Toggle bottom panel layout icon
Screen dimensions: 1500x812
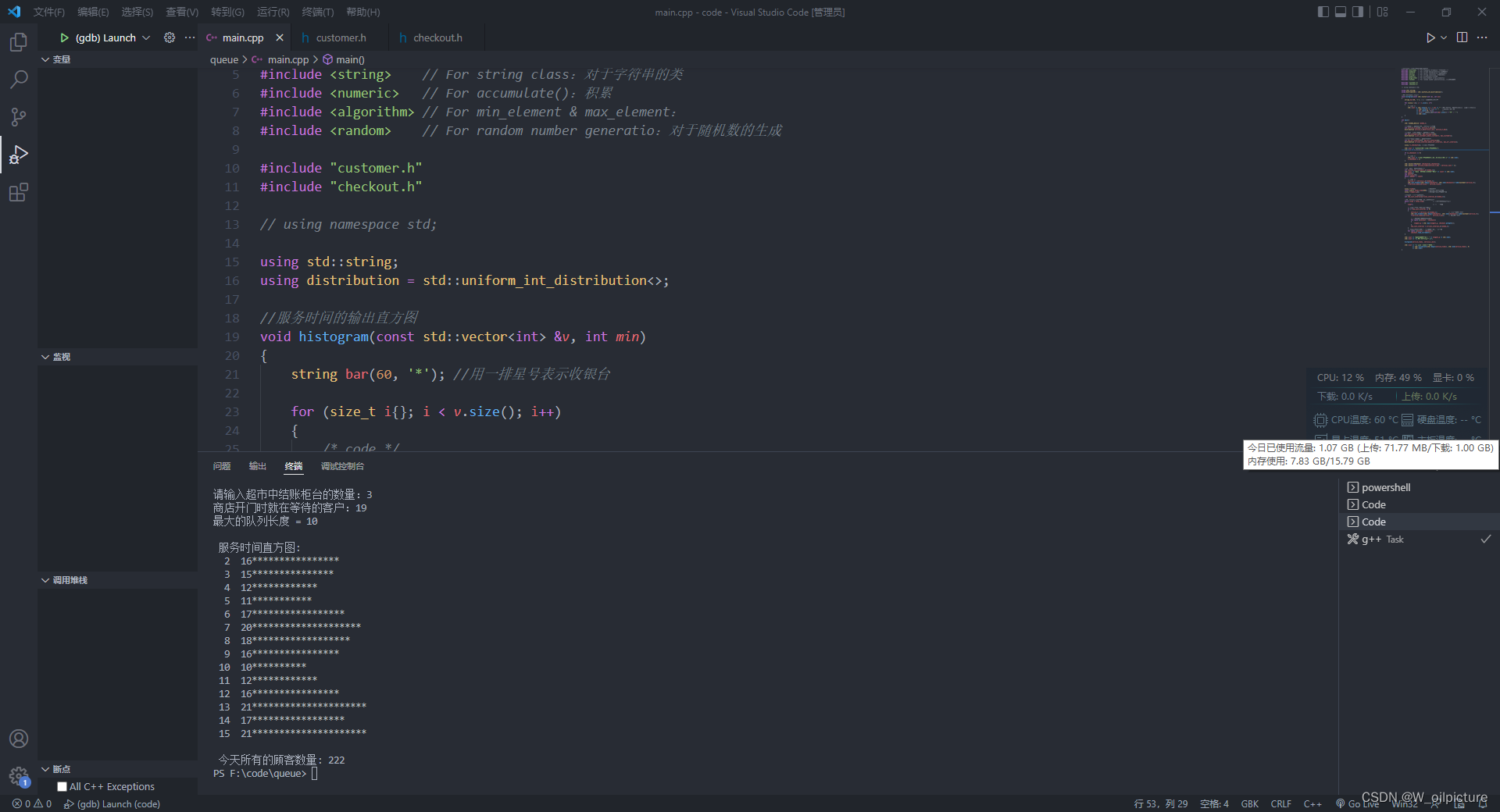coord(1341,12)
